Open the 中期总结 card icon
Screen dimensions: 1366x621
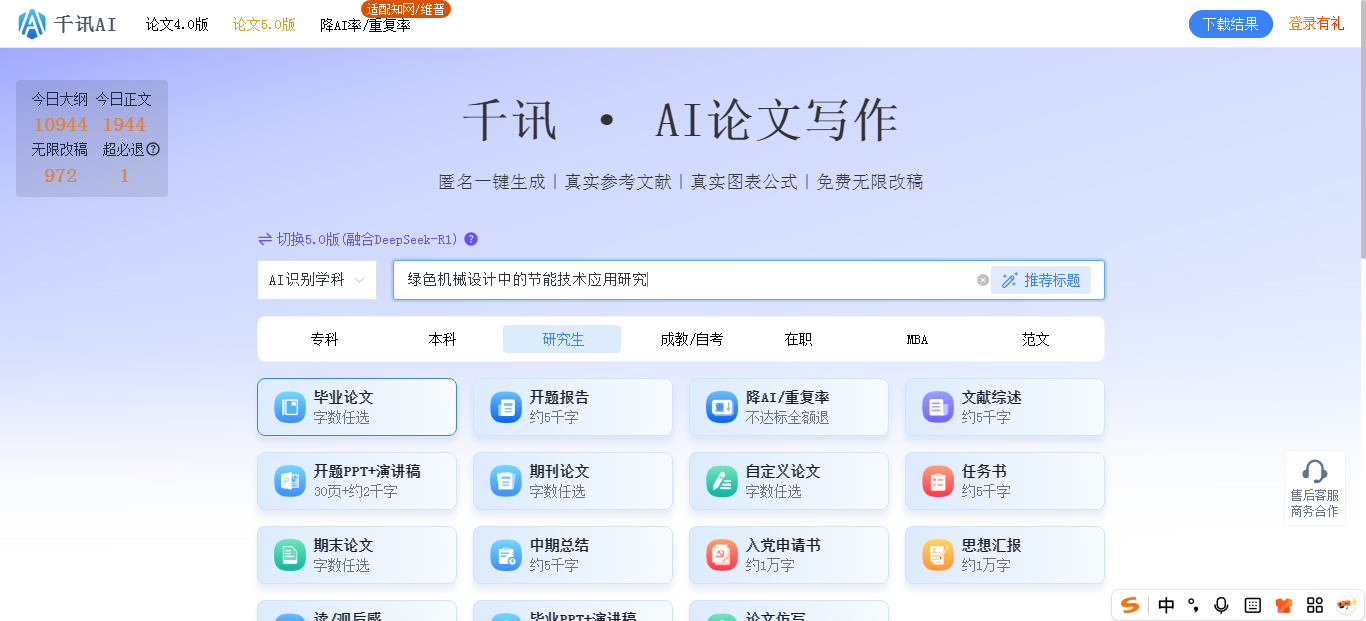coord(506,555)
